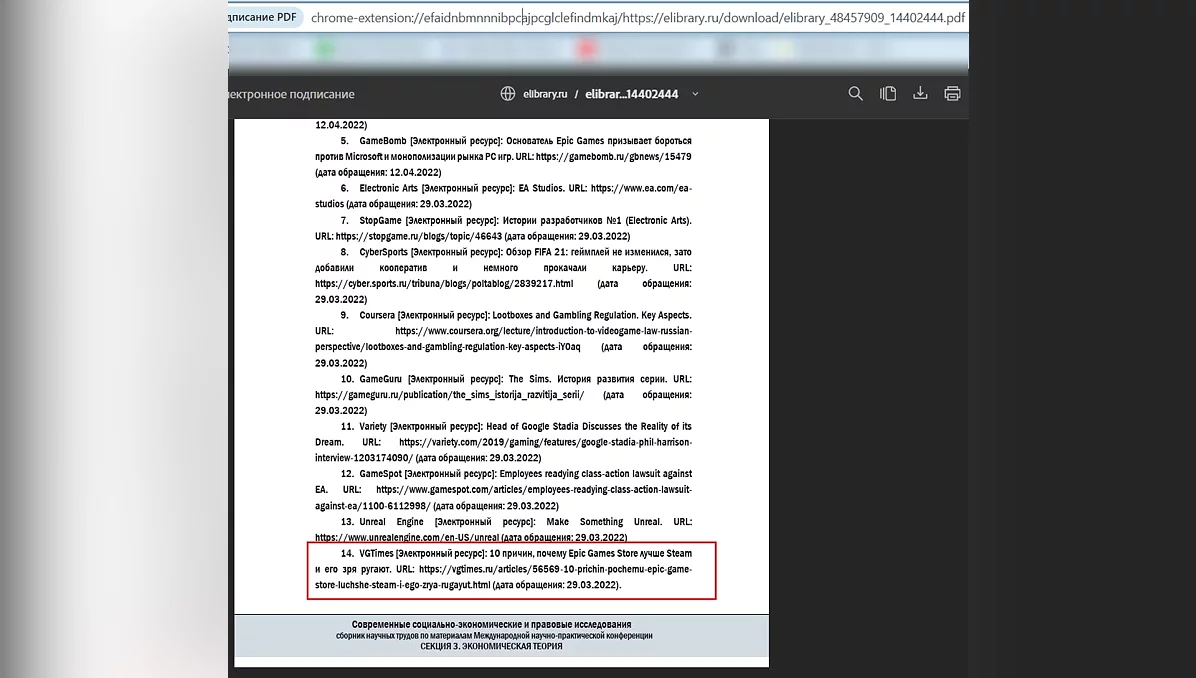This screenshot has width=1196, height=678.
Task: Click the reference 12 'GameSpot' text
Action: coord(381,474)
